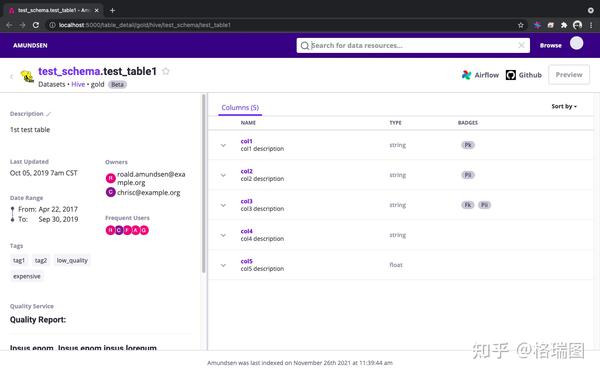Open the Airflow lineage link
Image resolution: width=600 pixels, height=375 pixels.
click(x=480, y=75)
